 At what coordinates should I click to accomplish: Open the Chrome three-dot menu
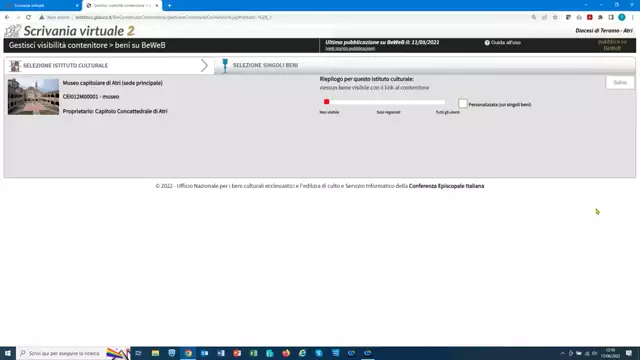click(633, 17)
